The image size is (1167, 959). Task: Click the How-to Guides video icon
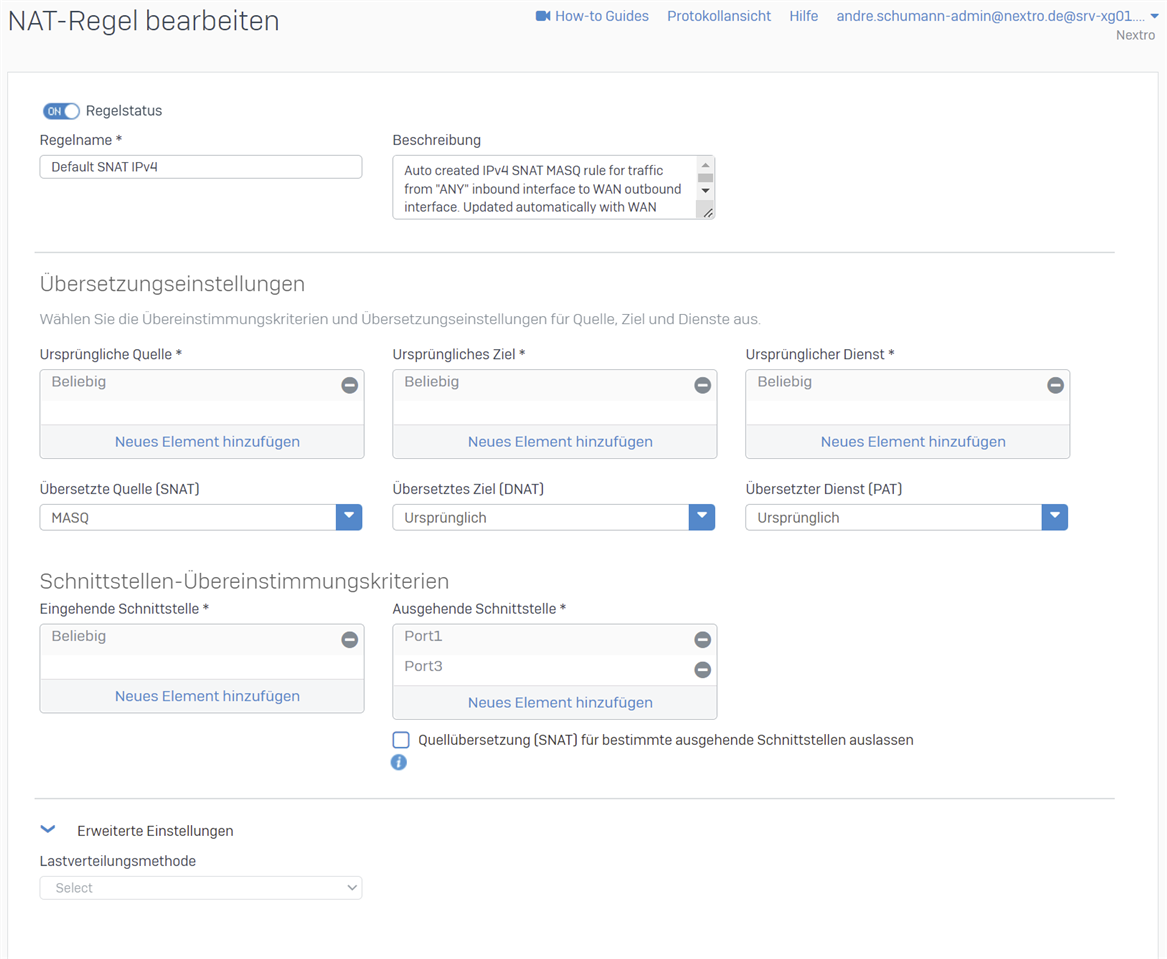543,16
